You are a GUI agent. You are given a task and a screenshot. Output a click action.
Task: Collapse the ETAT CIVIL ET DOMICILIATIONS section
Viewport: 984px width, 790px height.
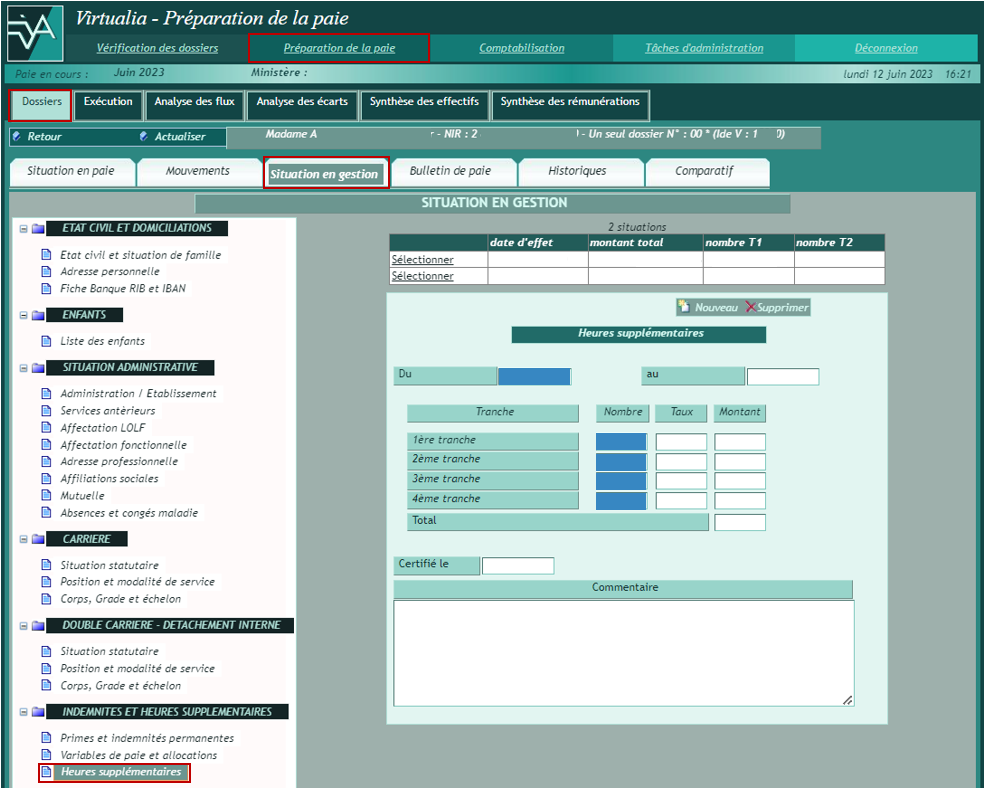pos(23,229)
